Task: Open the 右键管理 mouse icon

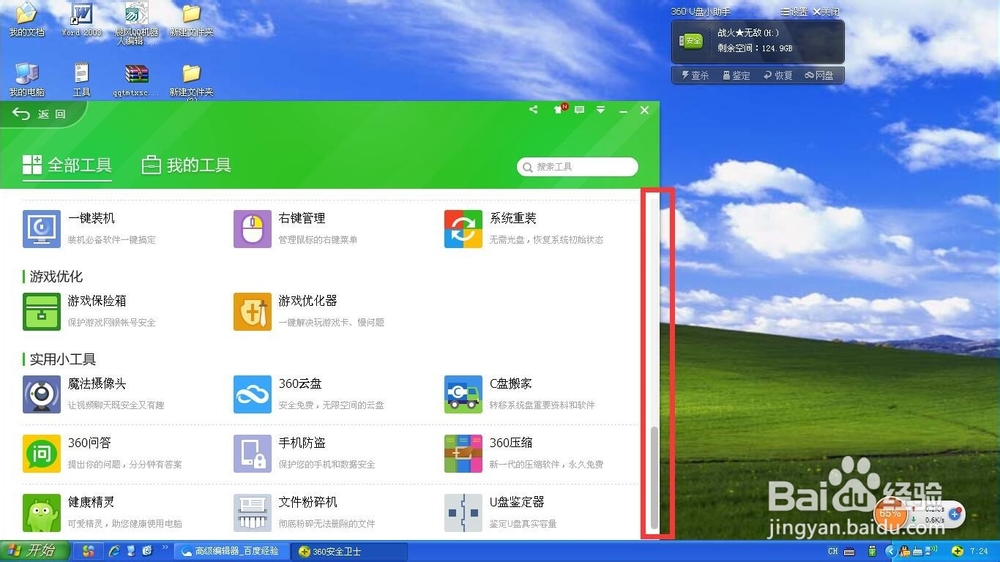Action: pos(252,229)
